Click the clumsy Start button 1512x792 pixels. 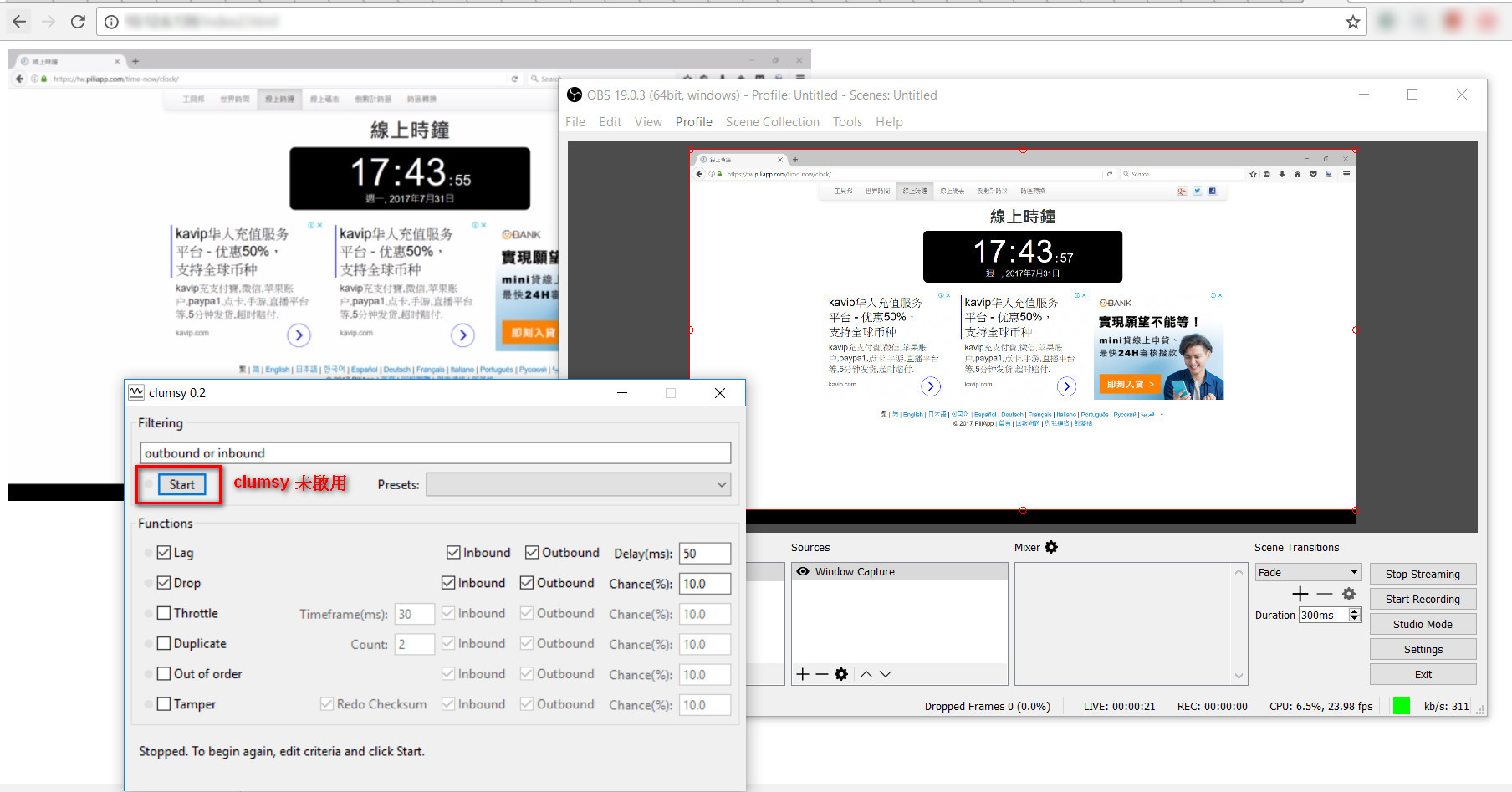pyautogui.click(x=181, y=484)
